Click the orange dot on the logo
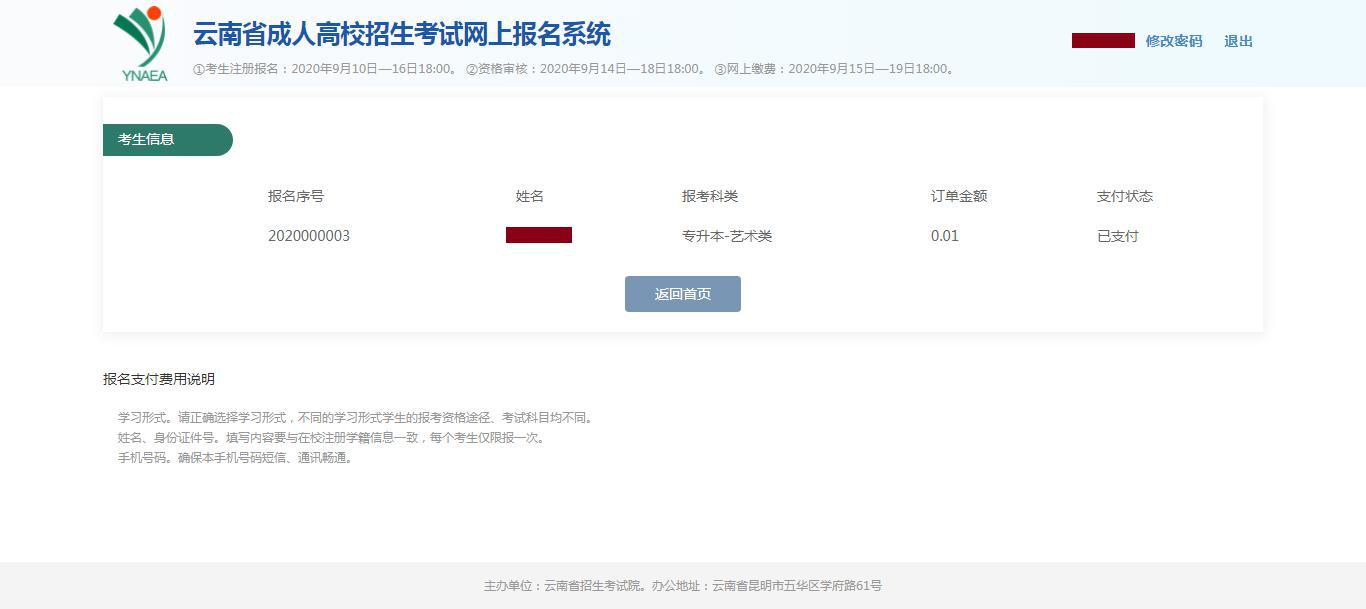This screenshot has width=1366, height=609. coord(155,14)
